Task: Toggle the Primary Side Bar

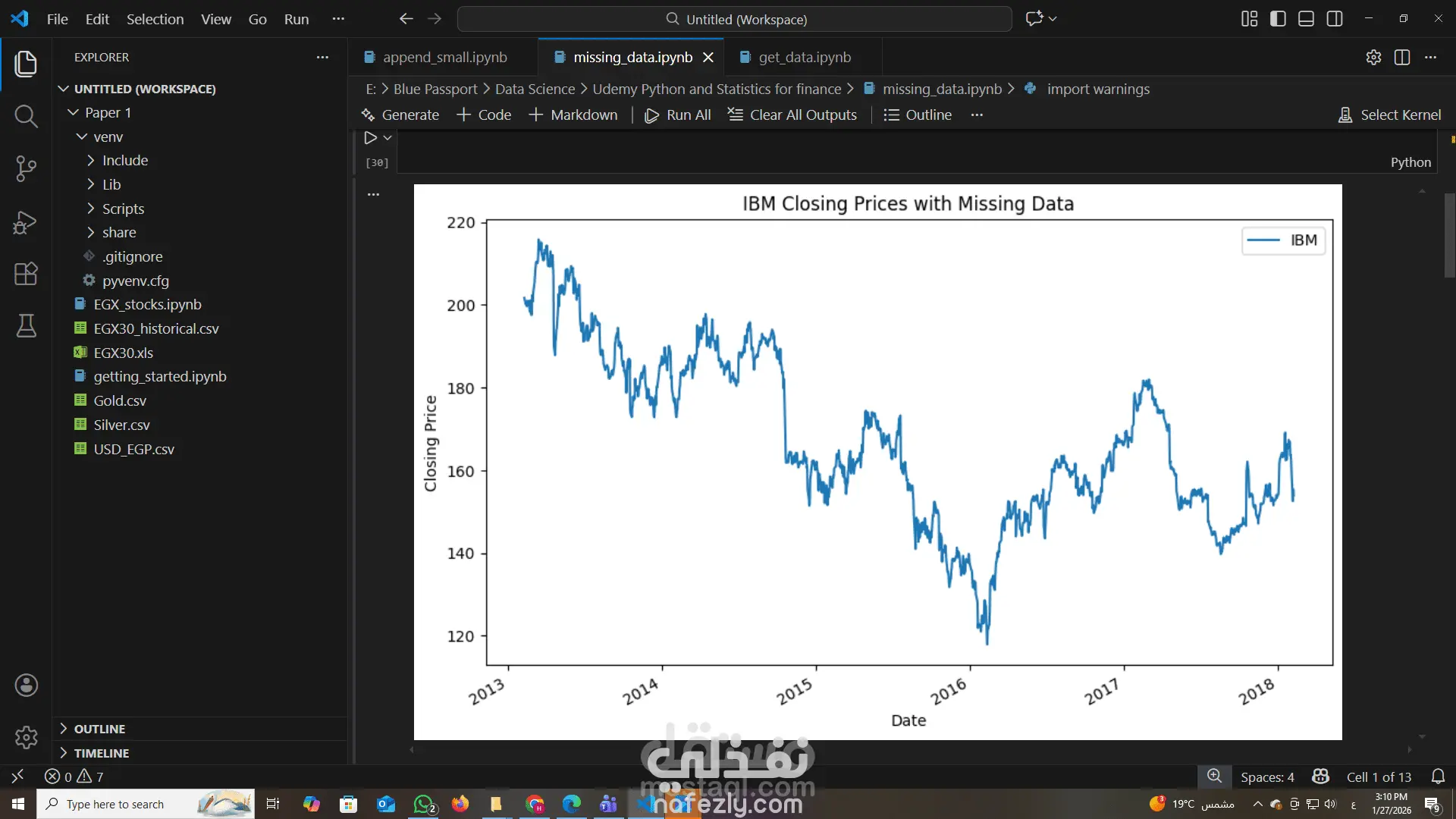Action: click(x=1278, y=19)
